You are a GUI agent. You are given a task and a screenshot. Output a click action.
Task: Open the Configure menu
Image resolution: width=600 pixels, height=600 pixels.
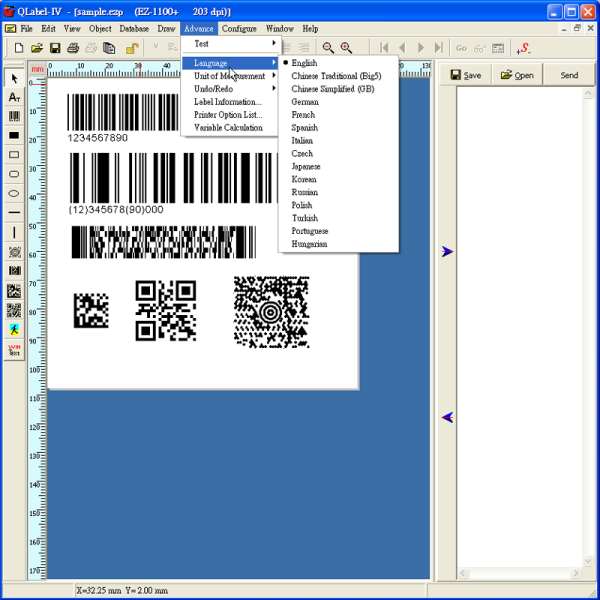click(239, 29)
